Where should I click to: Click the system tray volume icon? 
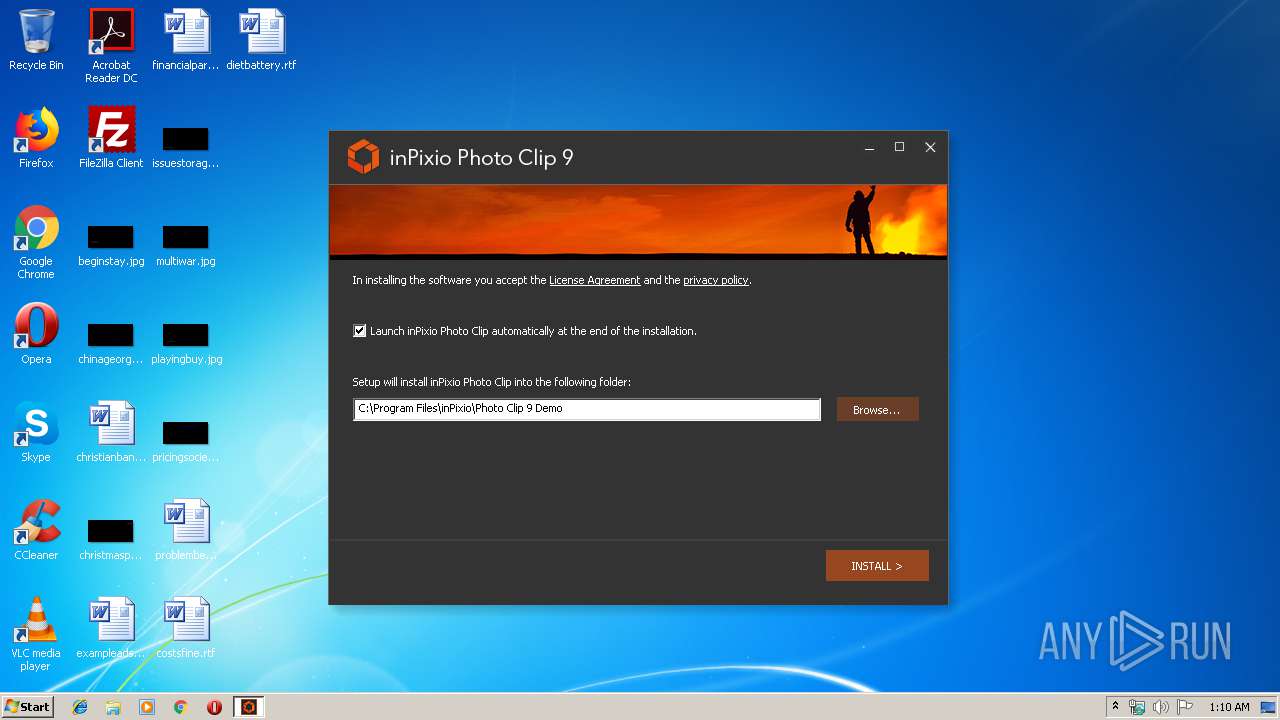click(x=1161, y=707)
